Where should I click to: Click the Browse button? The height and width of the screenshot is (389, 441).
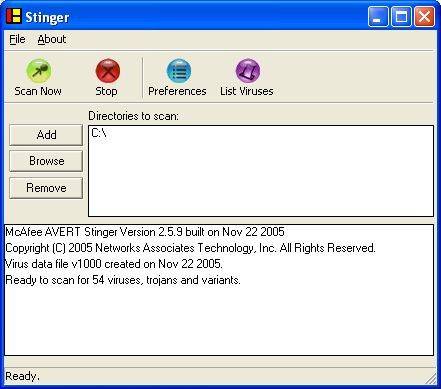(46, 161)
